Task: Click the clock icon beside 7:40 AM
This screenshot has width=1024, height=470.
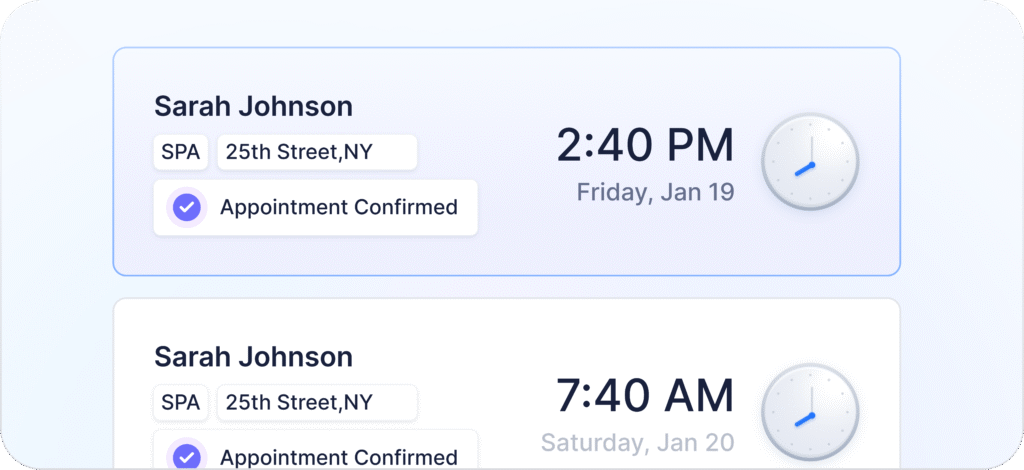Action: [810, 412]
